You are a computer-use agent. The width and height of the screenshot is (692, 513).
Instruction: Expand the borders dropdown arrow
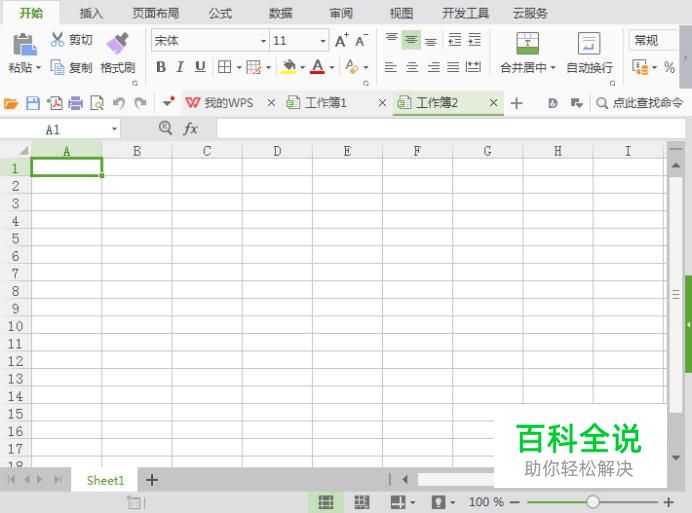[239, 68]
